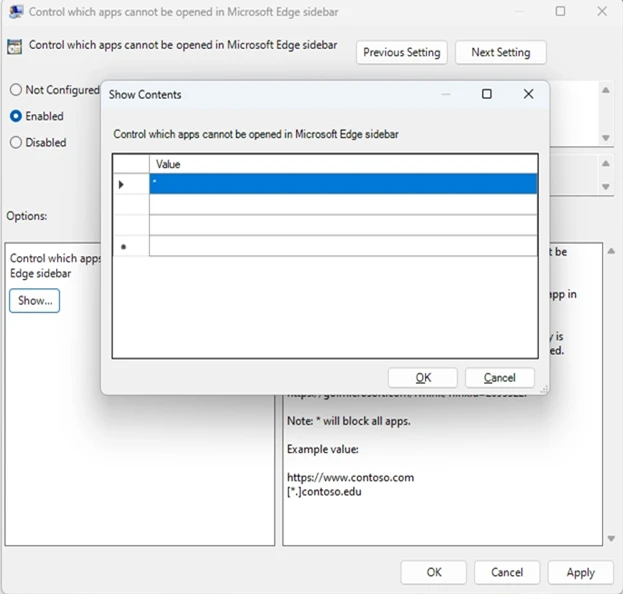This screenshot has height=594, width=623.
Task: Select the Not Configured radio button
Action: (x=16, y=90)
